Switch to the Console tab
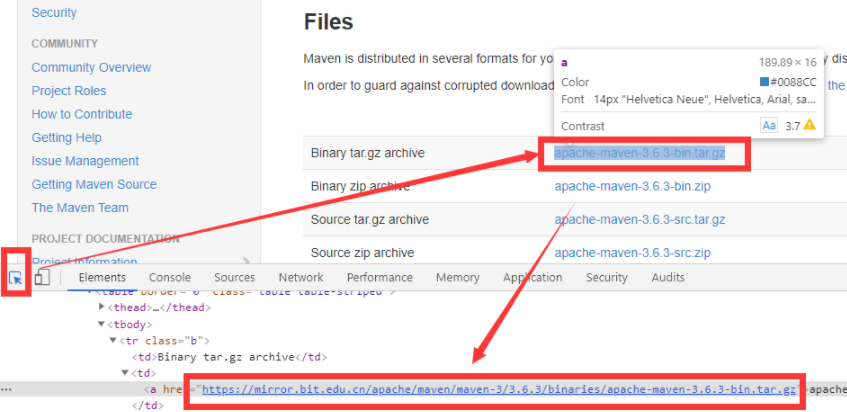This screenshot has width=847, height=412. point(170,277)
